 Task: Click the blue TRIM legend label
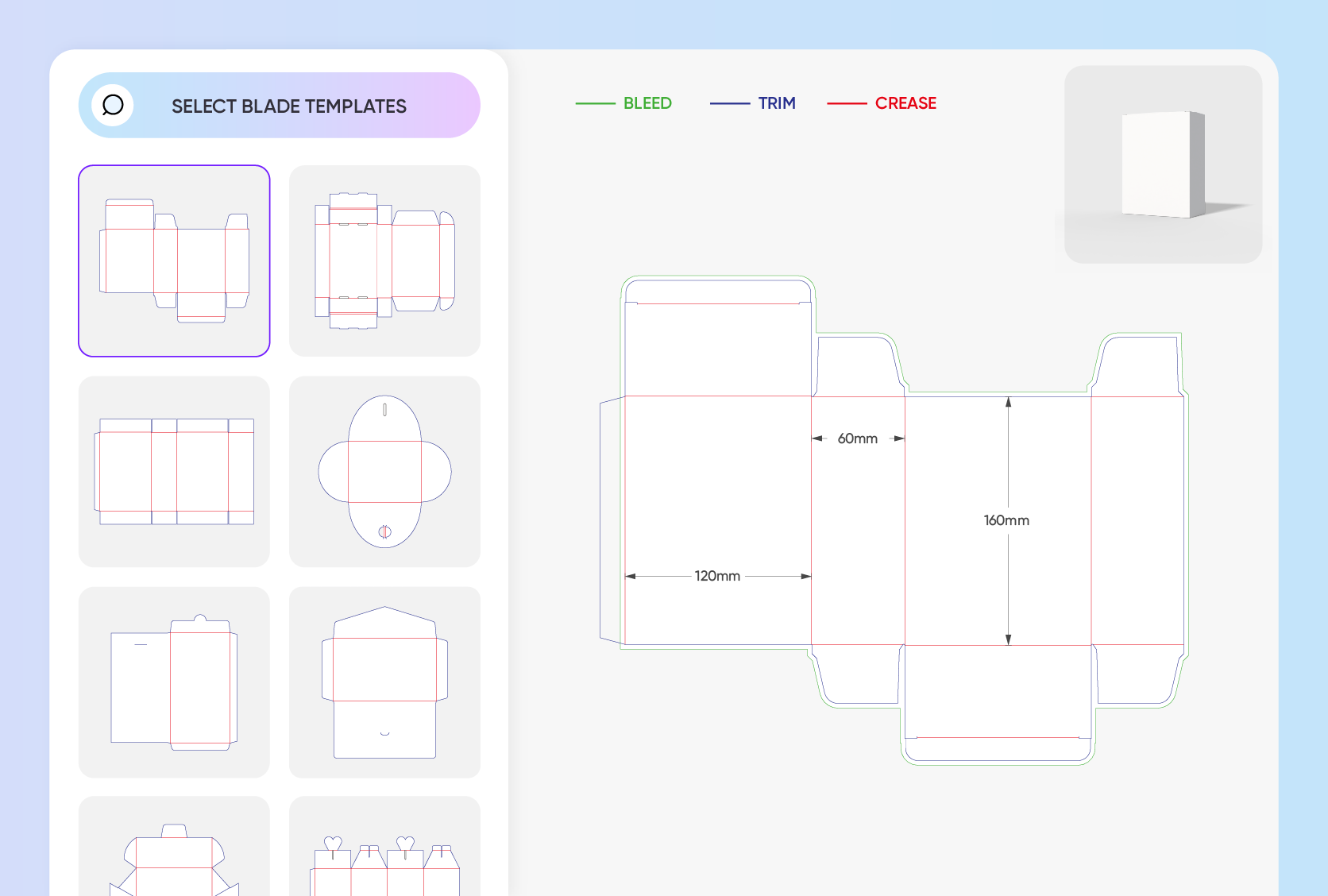[777, 103]
